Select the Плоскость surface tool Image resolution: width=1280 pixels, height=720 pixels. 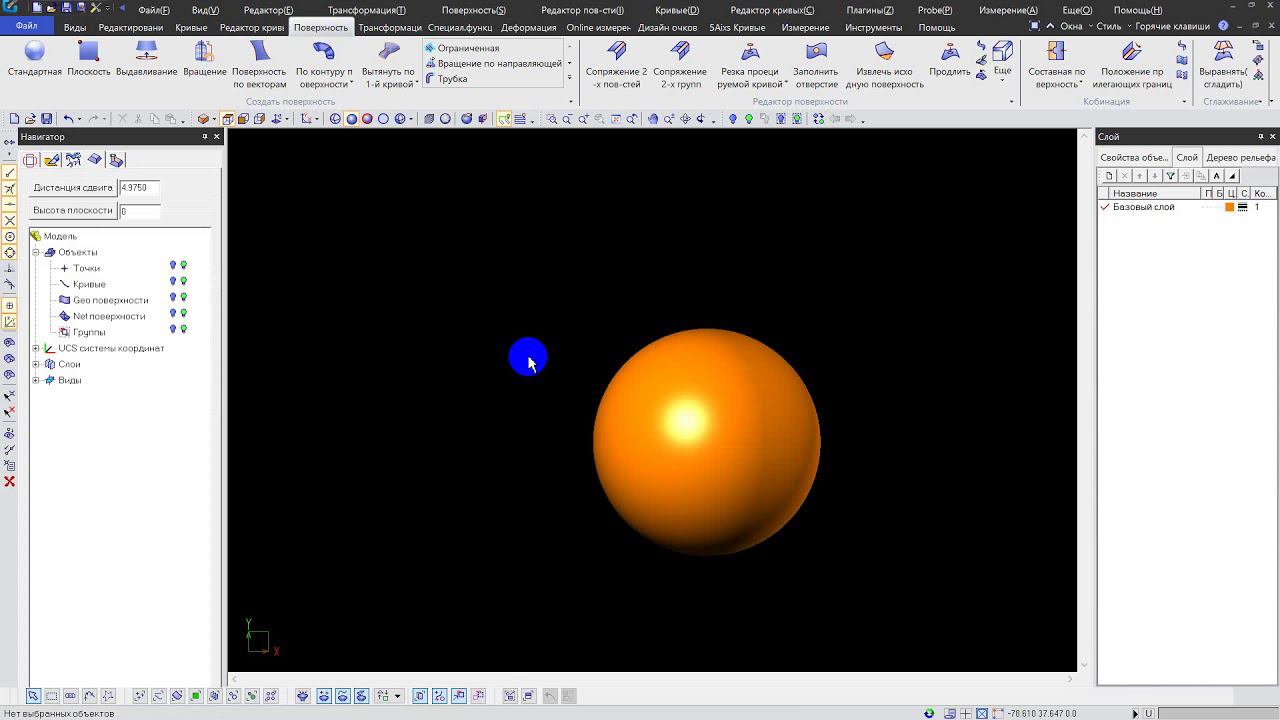tap(89, 59)
